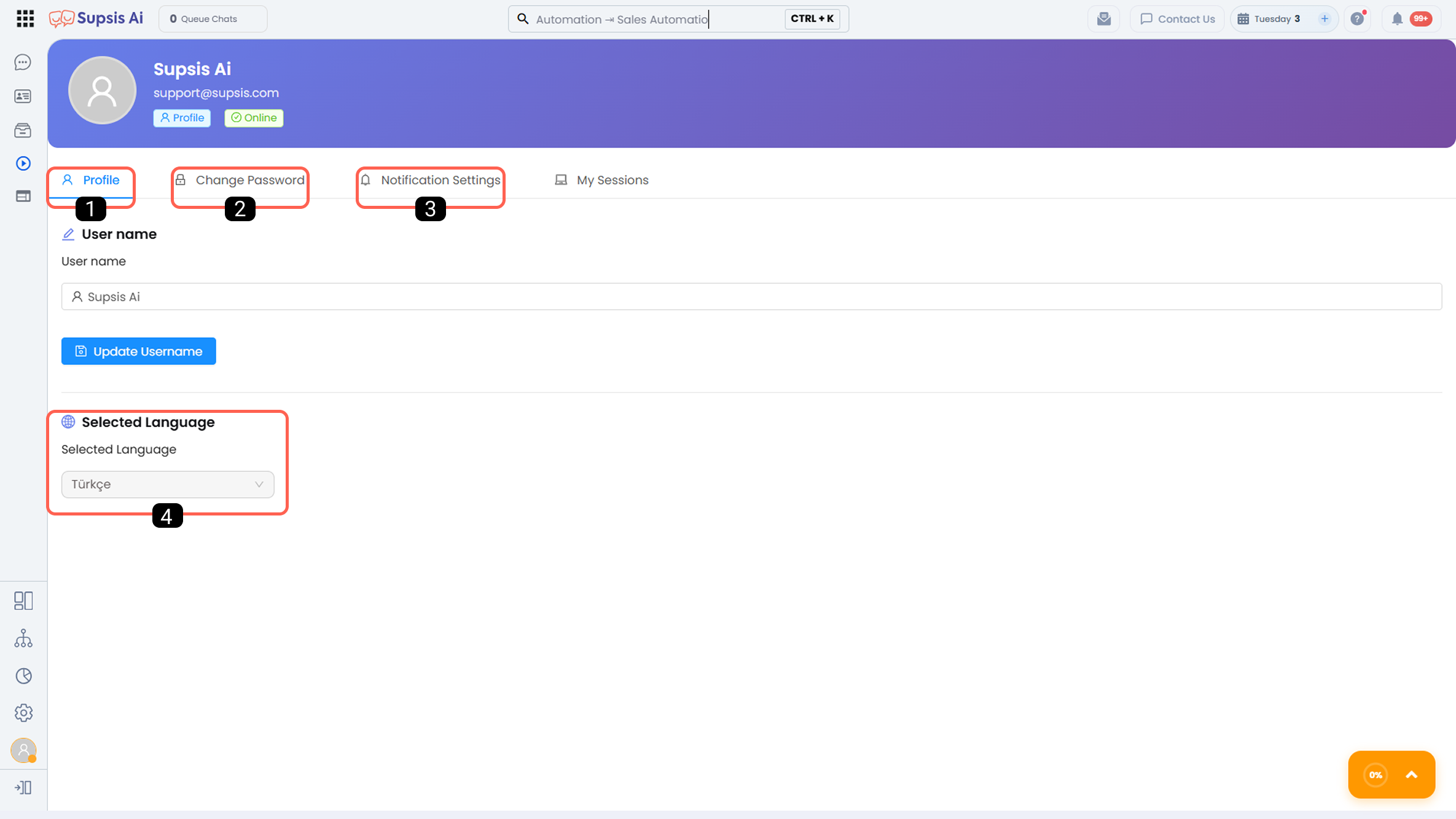Click the Selected Language heading
The image size is (1456, 819).
click(148, 422)
